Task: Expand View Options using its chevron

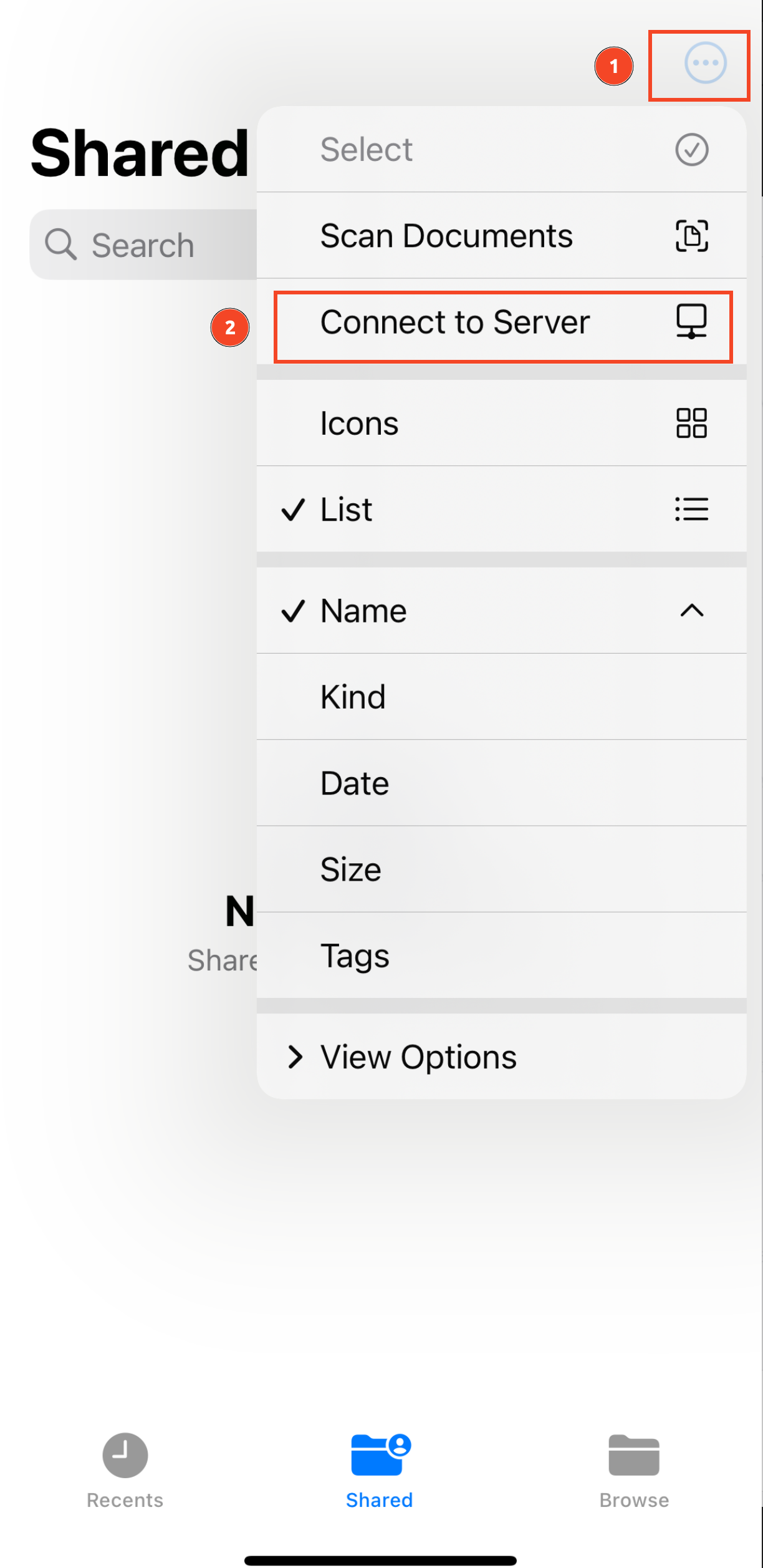Action: pyautogui.click(x=295, y=1057)
